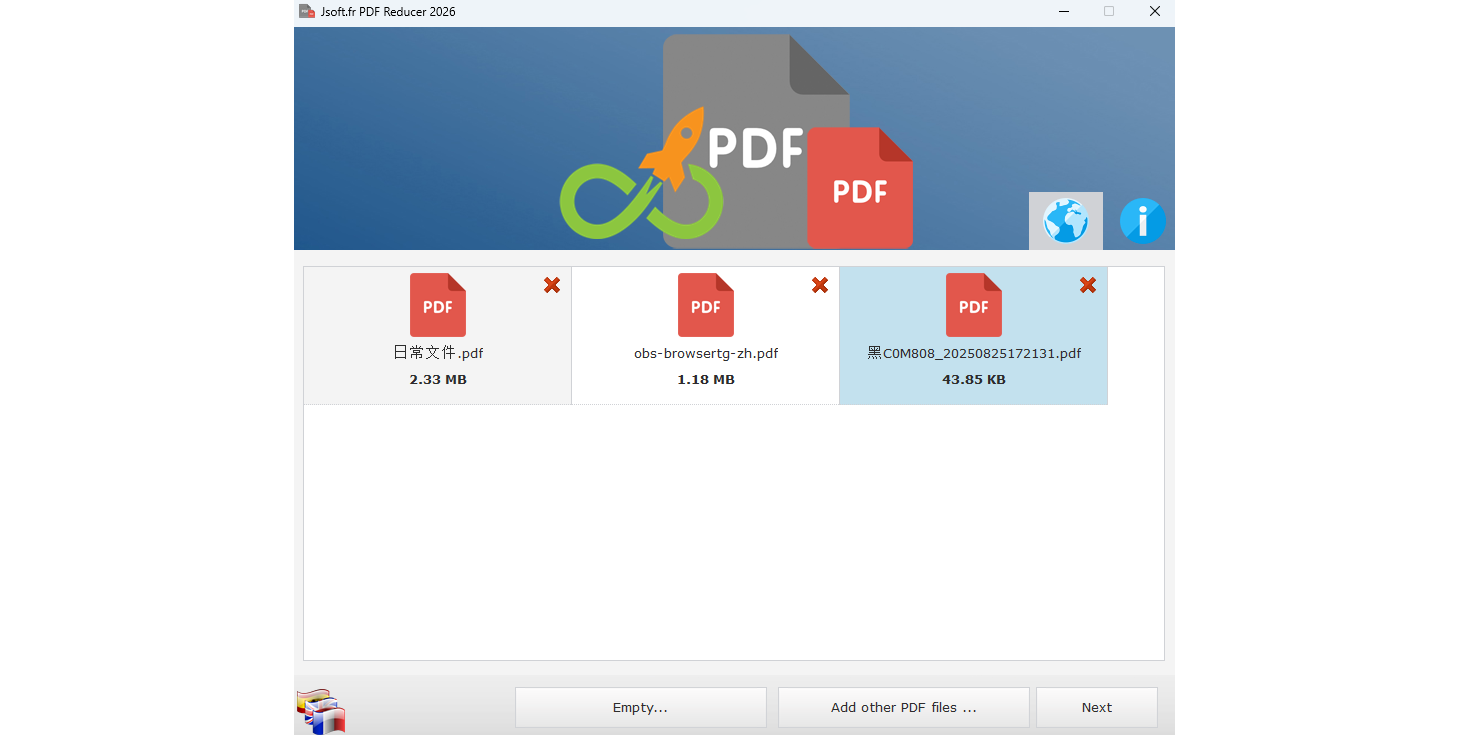Click the PDF Reducer app icon in titlebar
The image size is (1470, 735).
point(305,12)
